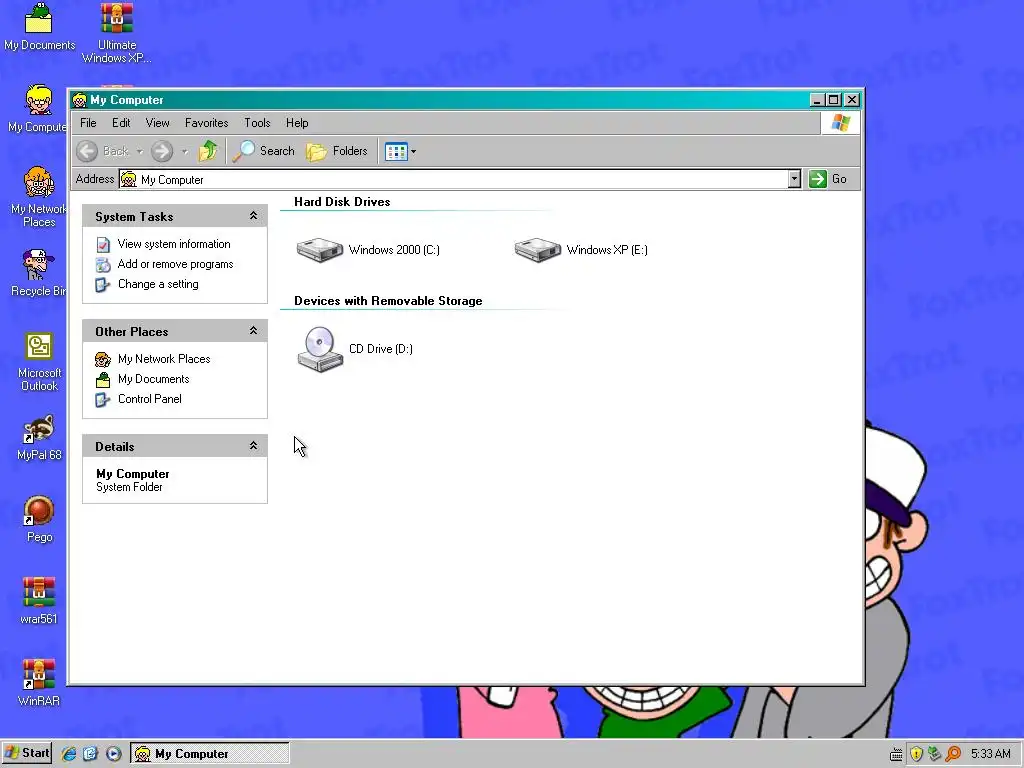Click the 5:33 AM taskbar clock
1024x768 pixels.
pos(991,754)
